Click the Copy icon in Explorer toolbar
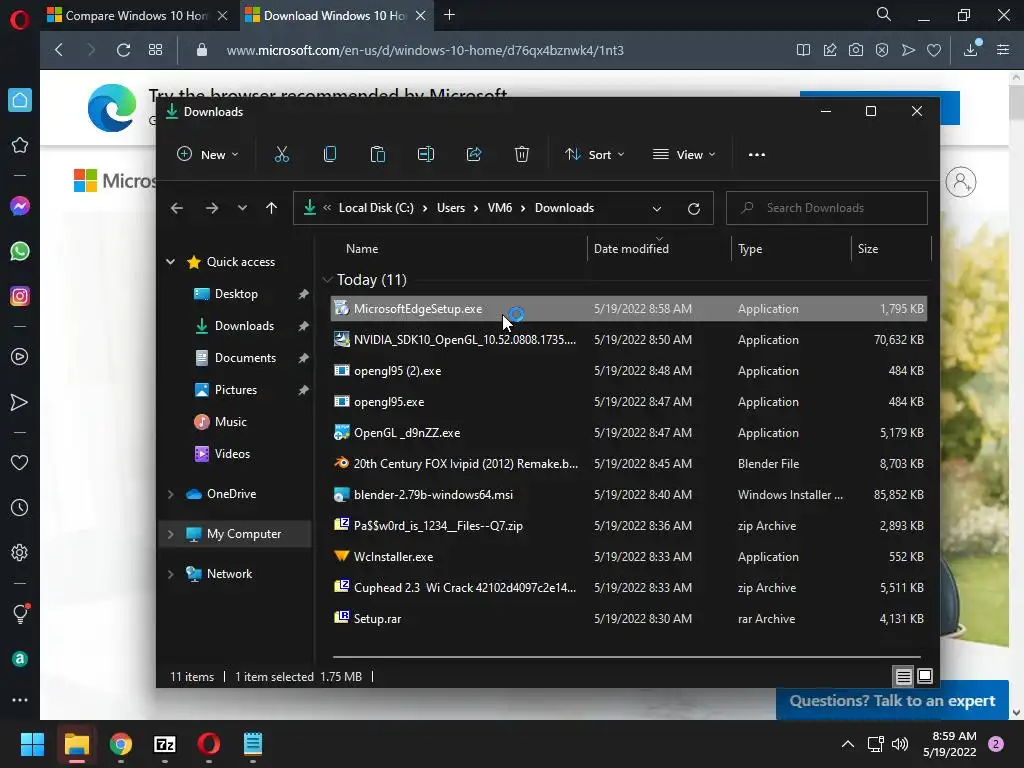Image resolution: width=1024 pixels, height=768 pixels. (x=330, y=155)
